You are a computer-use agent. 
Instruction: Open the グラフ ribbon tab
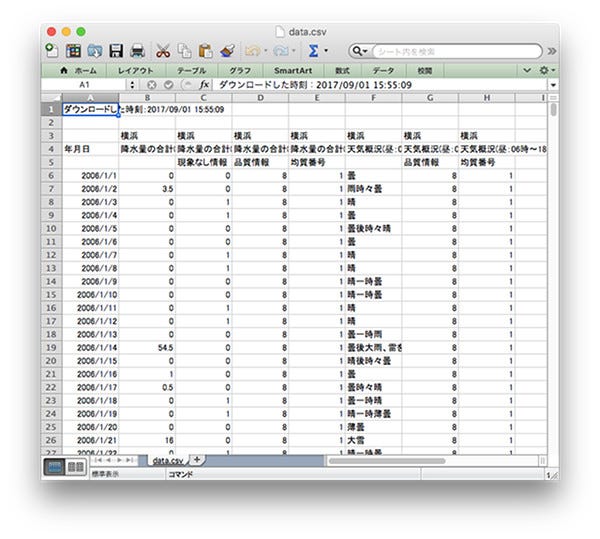coord(240,70)
